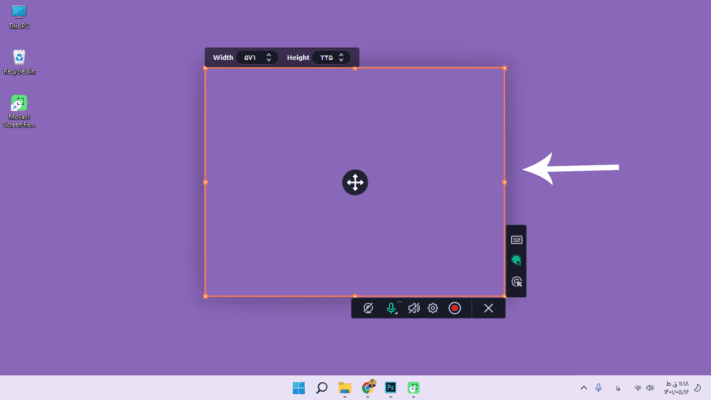Screen dimensions: 711x400
Task: Toggle microphone recording in recorder toolbar
Action: [x=391, y=308]
